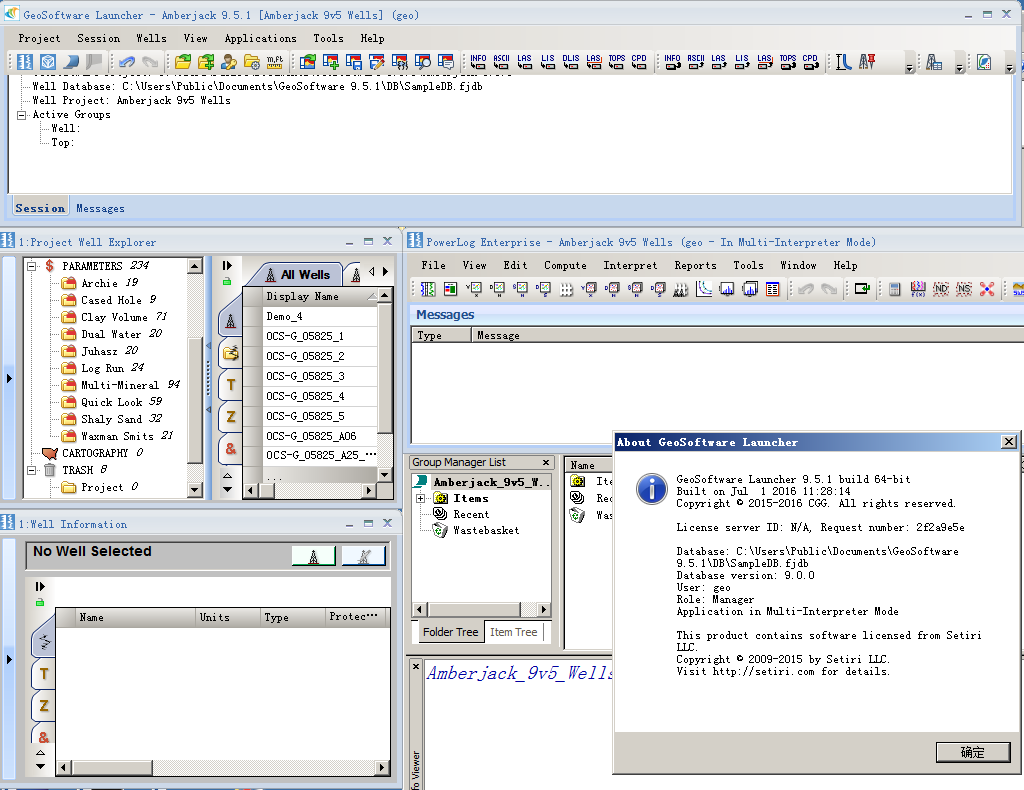Click the well list scroll up arrow
Image resolution: width=1024 pixels, height=790 pixels.
[x=385, y=296]
